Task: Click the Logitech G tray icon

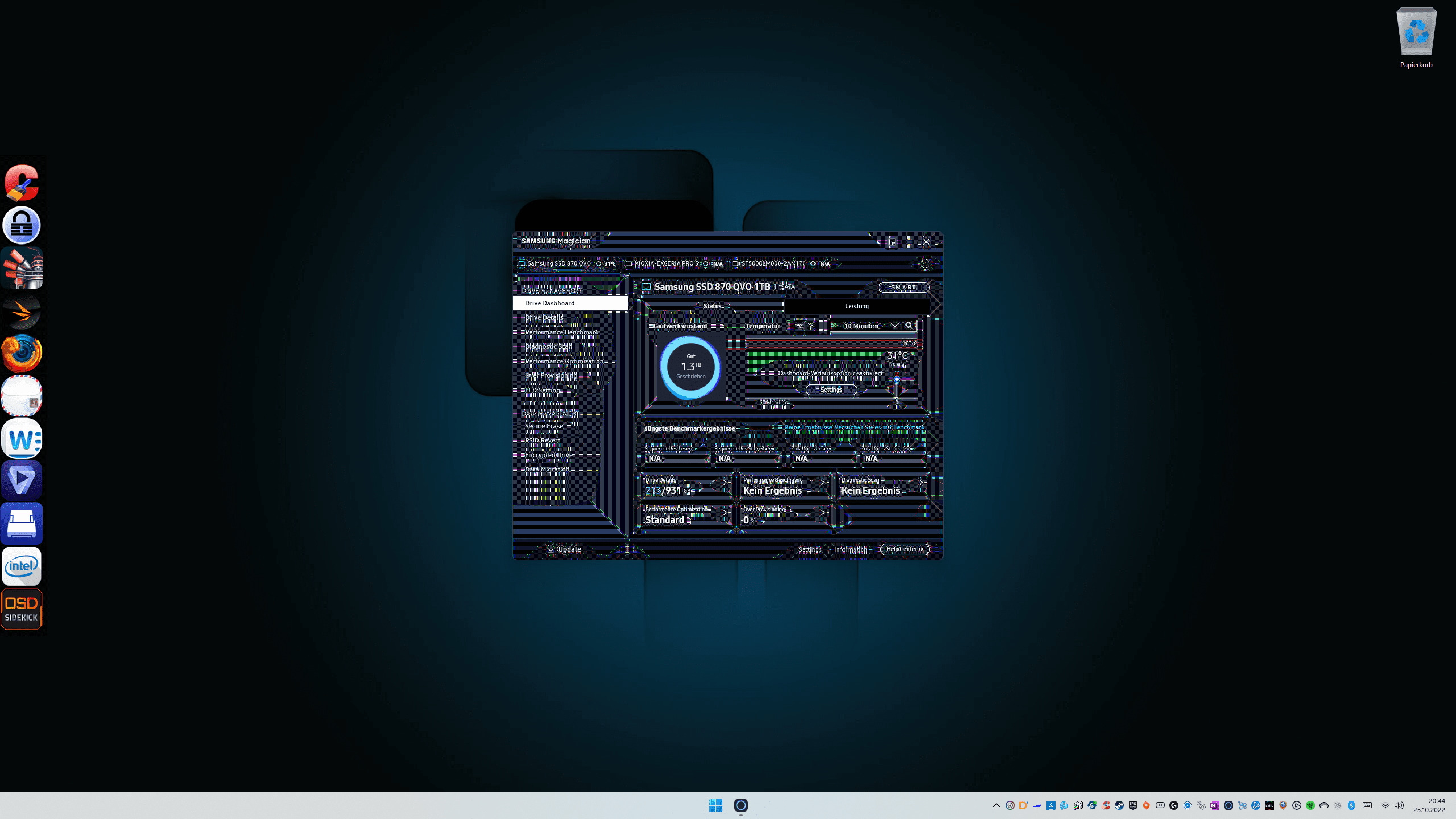Action: (x=1174, y=805)
